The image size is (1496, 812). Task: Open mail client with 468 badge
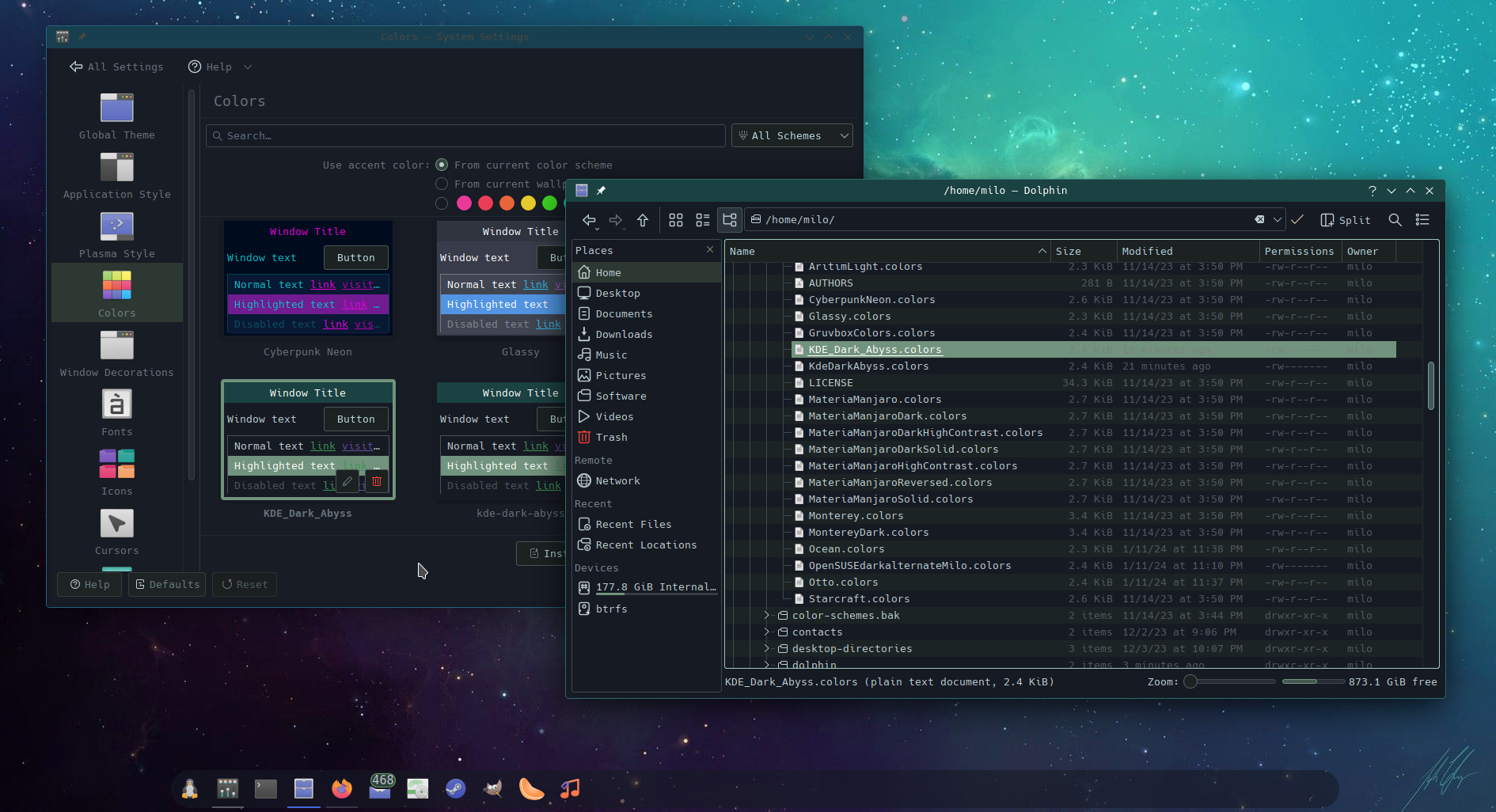[381, 787]
